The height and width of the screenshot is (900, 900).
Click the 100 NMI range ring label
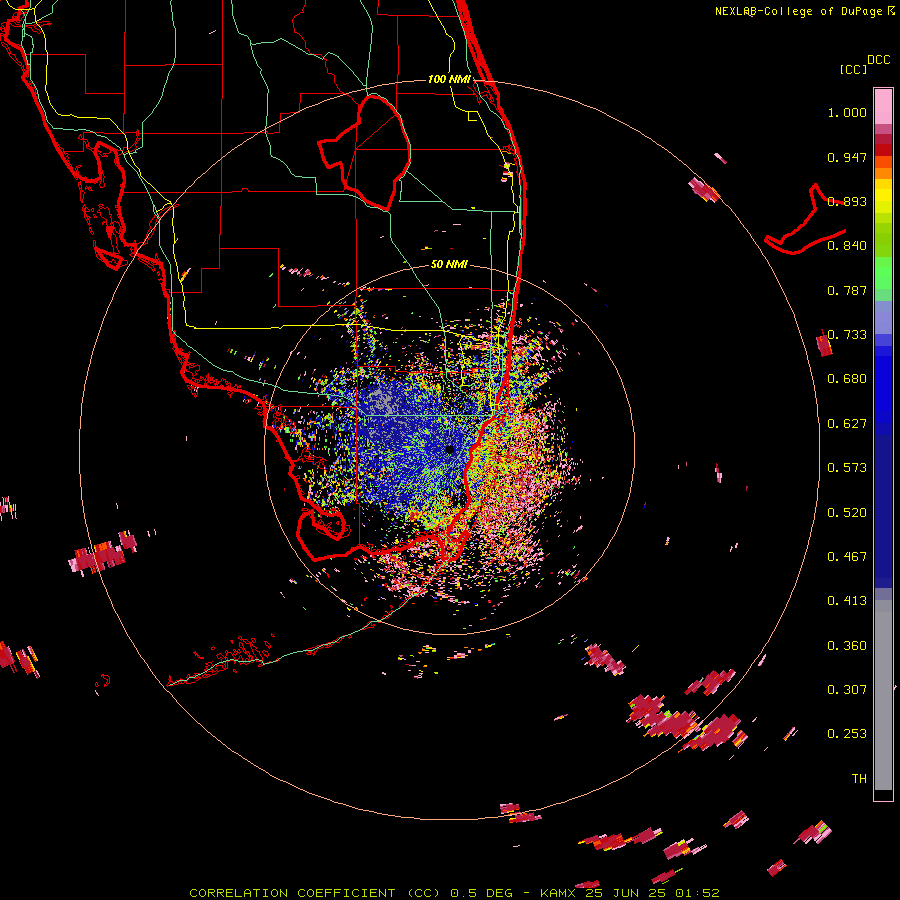[x=449, y=79]
